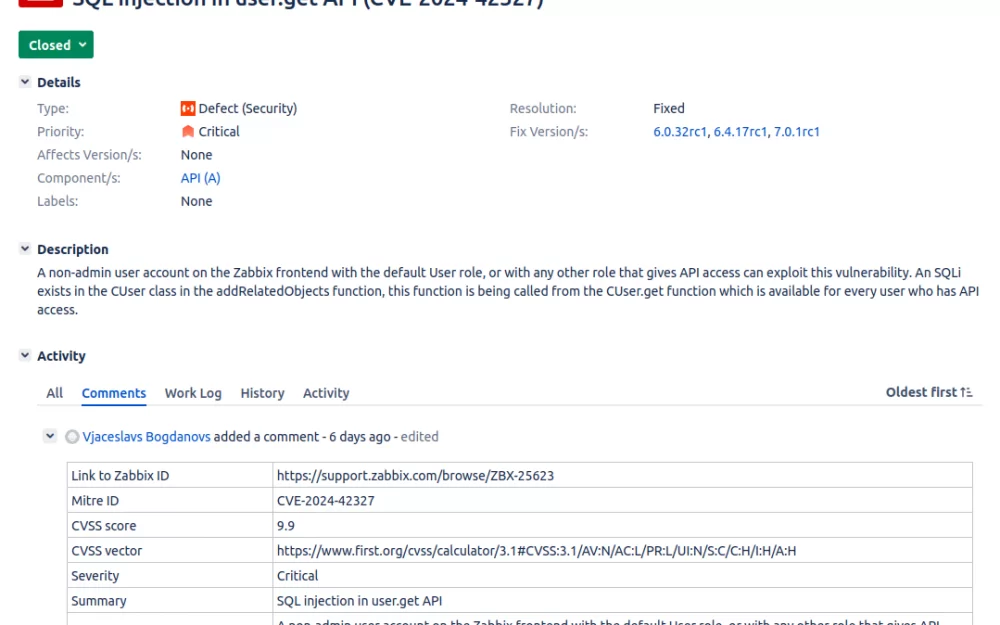Viewport: 1000px width, 625px height.
Task: Collapse the Activity section
Action: 25,355
